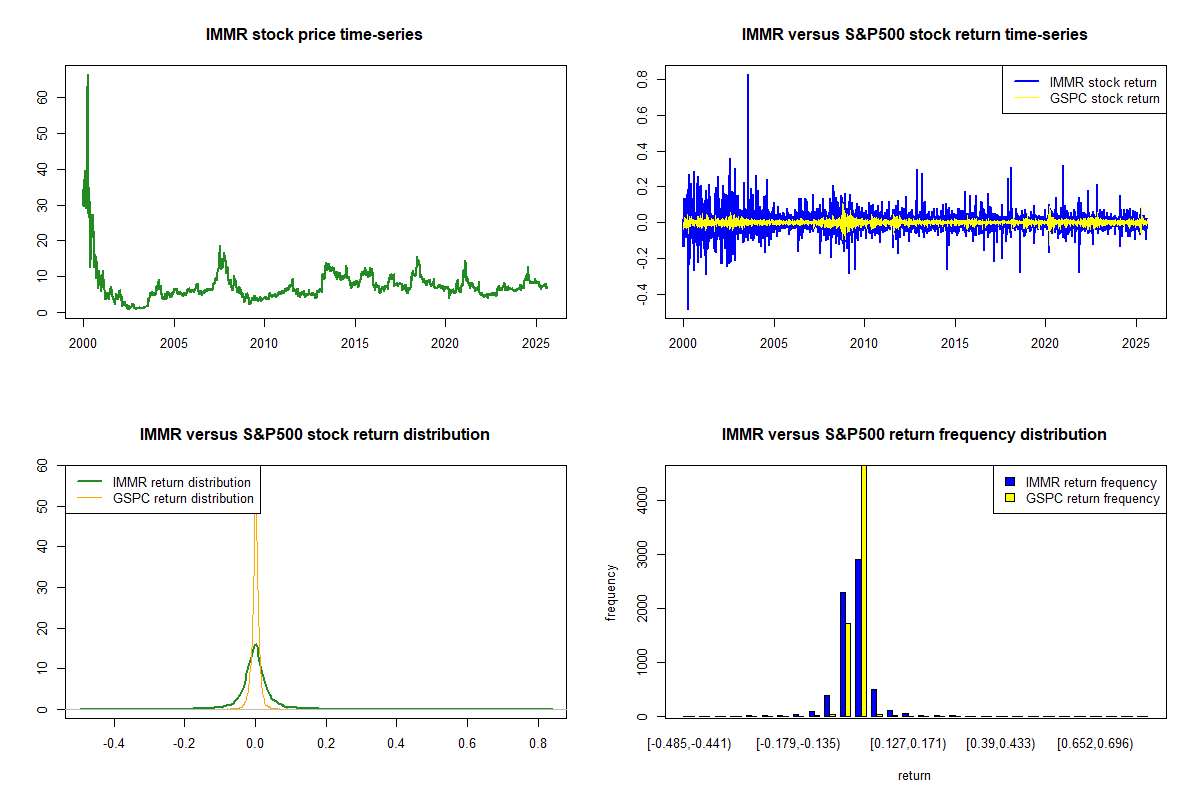Click the "[-0.485,-0.441)" histogram bin label
The height and width of the screenshot is (800, 1200).
[690, 743]
